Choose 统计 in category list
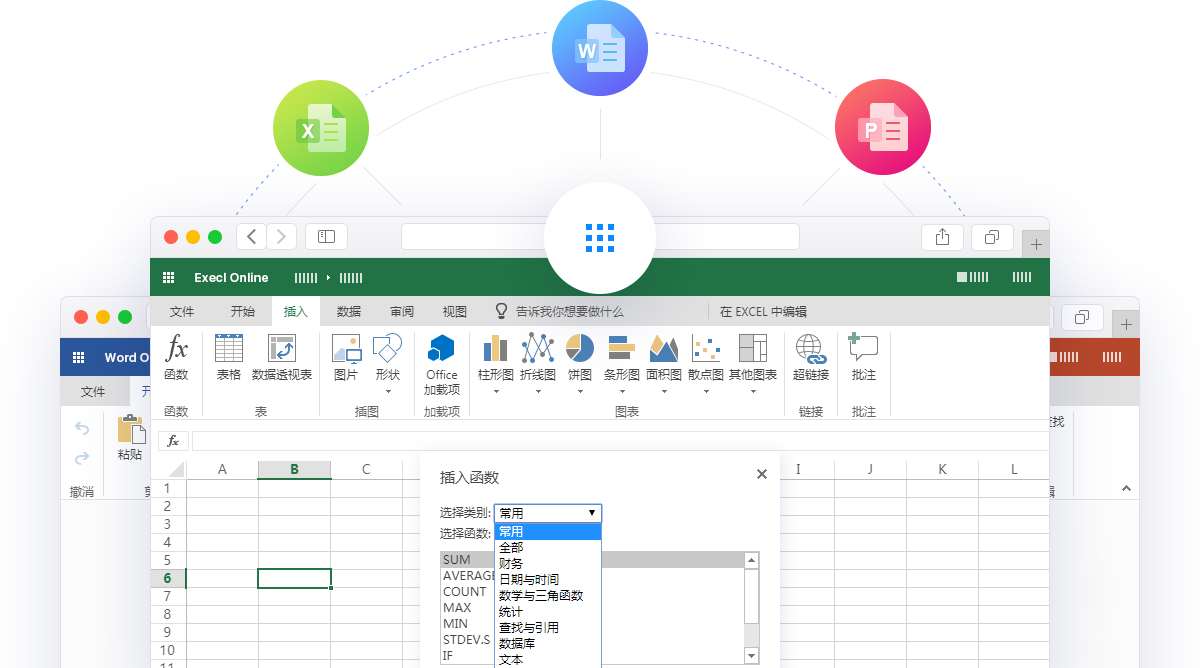The width and height of the screenshot is (1200, 668). tap(548, 612)
